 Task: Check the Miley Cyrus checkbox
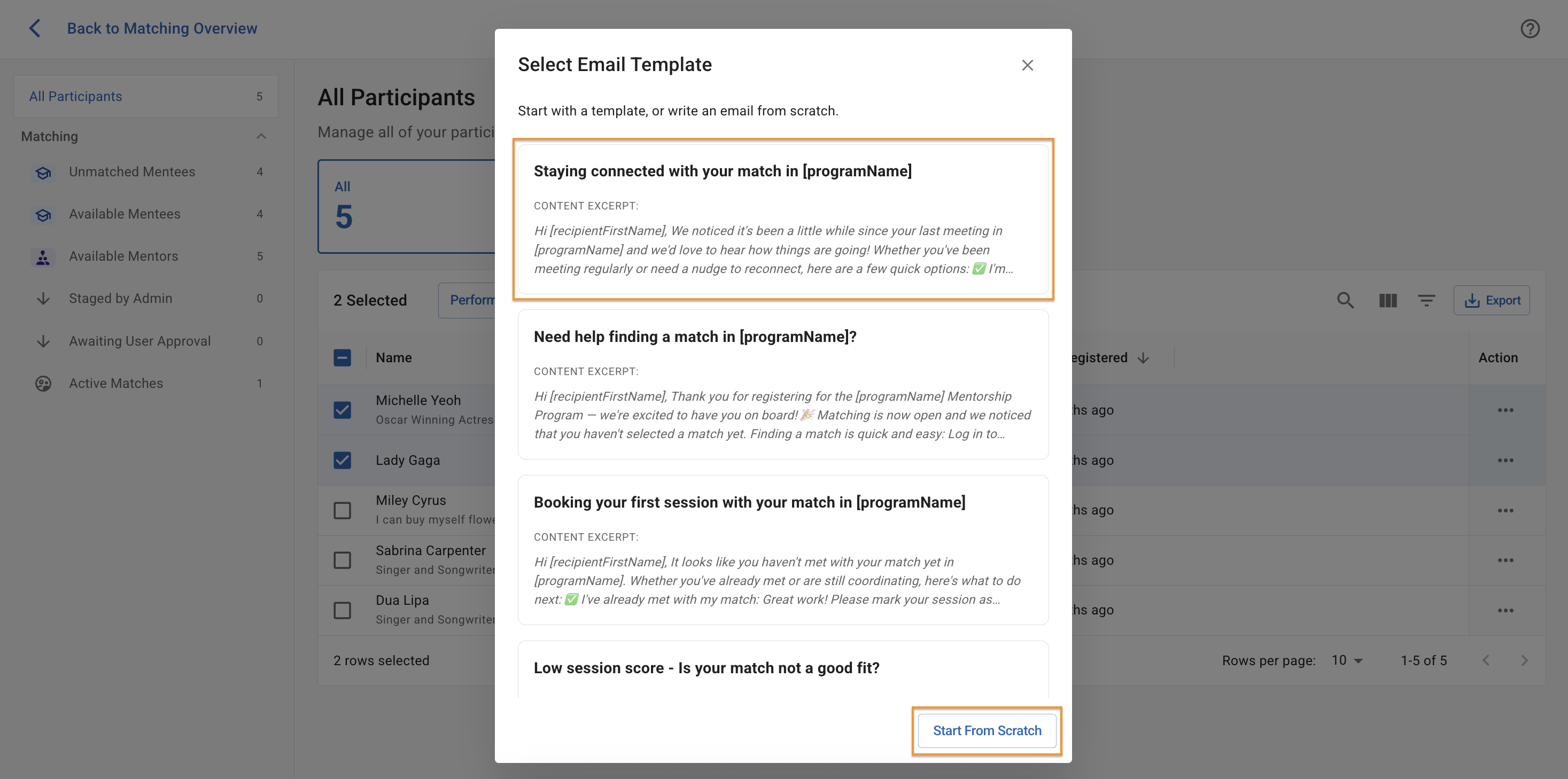pos(342,510)
